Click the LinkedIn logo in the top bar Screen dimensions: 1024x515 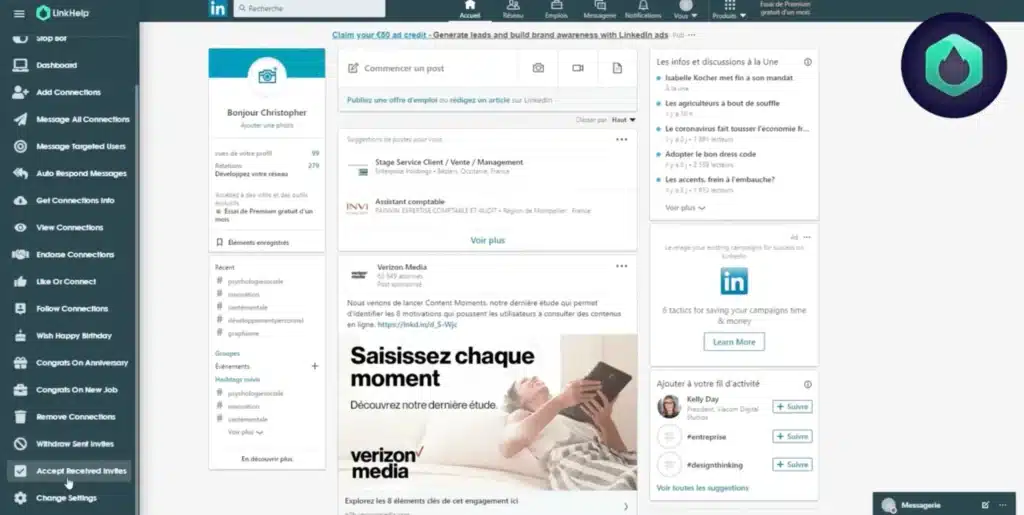point(218,8)
